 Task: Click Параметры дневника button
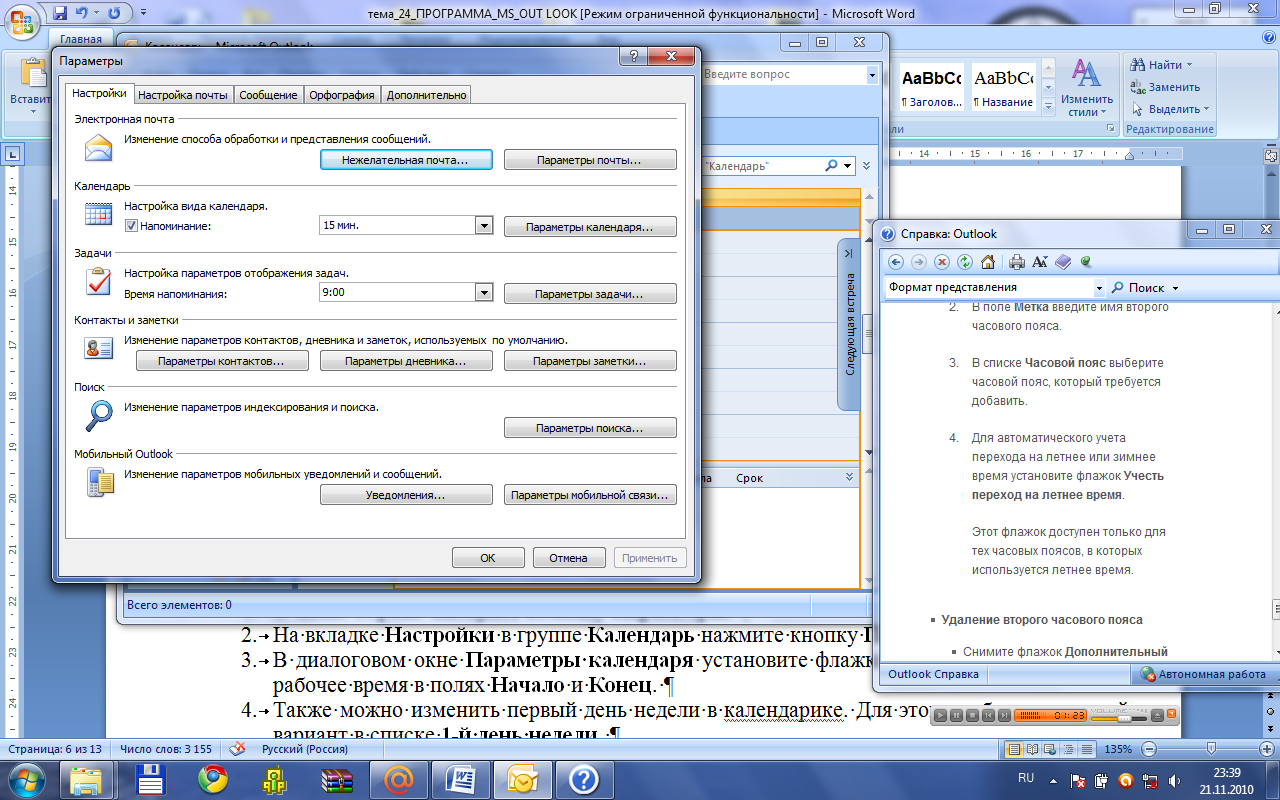(406, 361)
